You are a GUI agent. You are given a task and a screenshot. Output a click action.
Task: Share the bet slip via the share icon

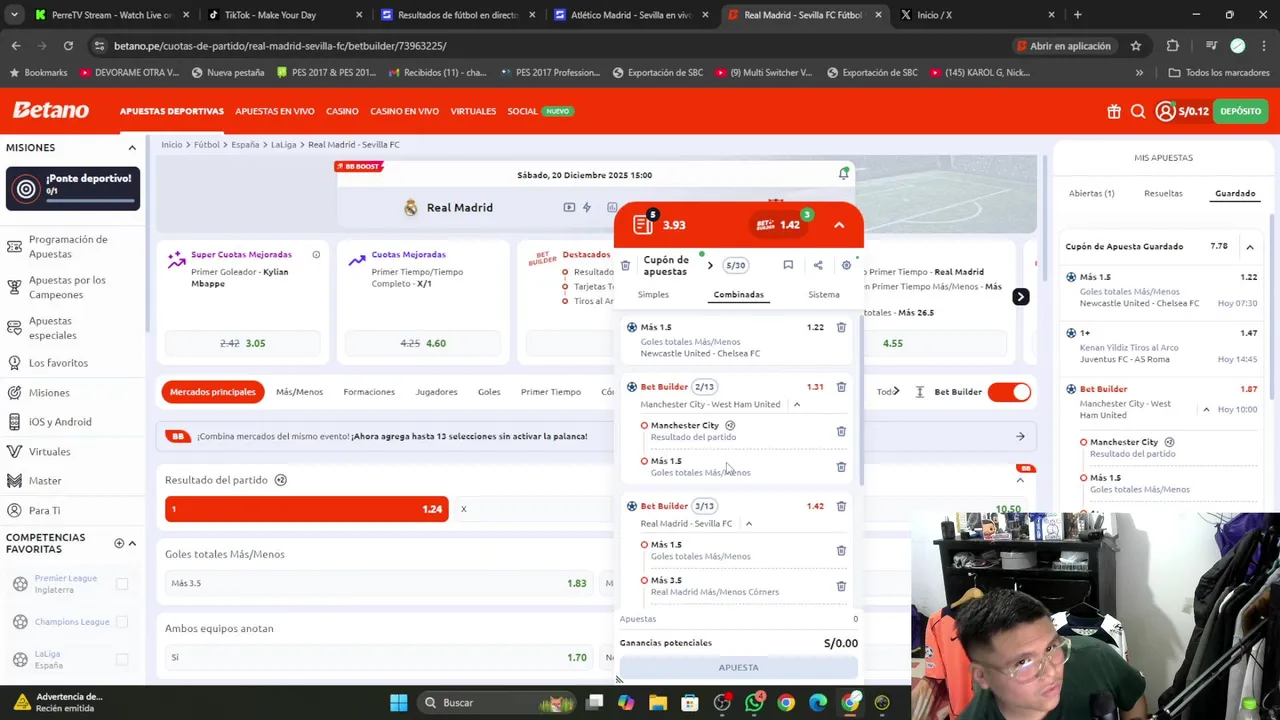[818, 265]
